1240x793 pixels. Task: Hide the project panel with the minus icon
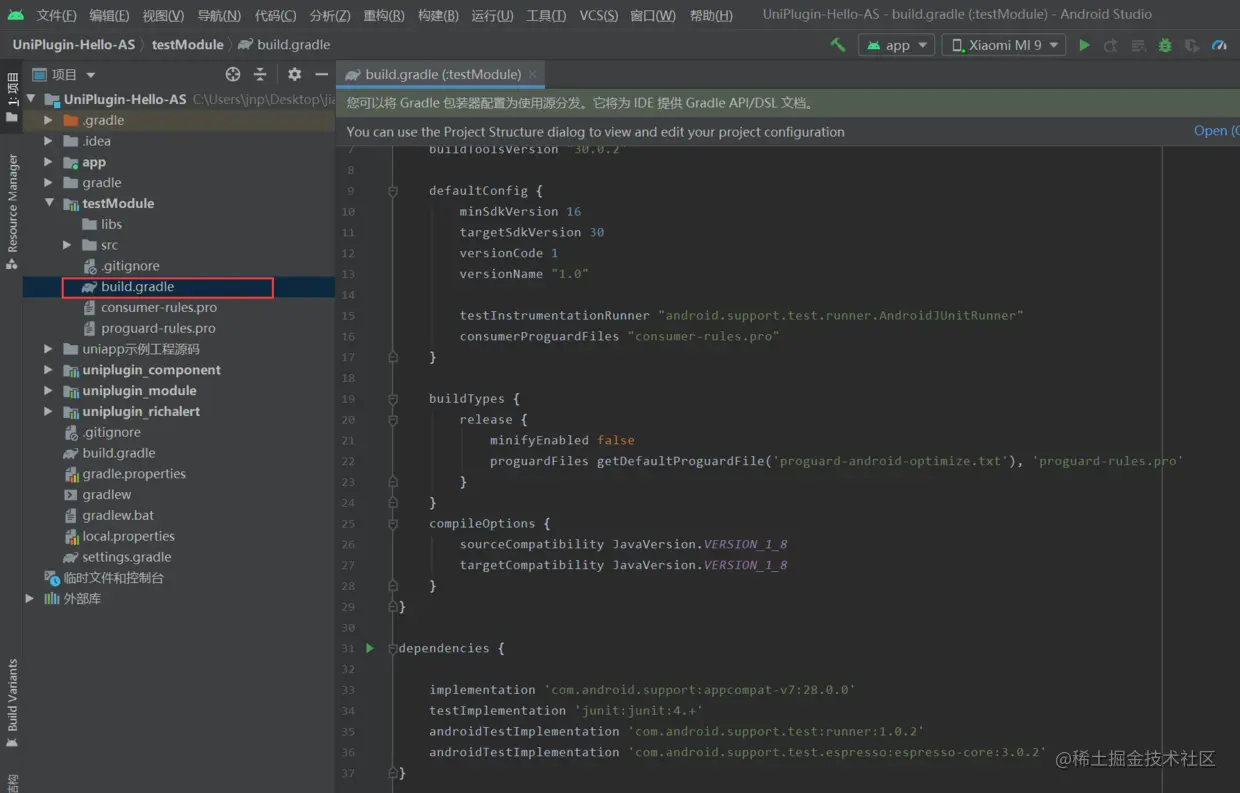(321, 74)
